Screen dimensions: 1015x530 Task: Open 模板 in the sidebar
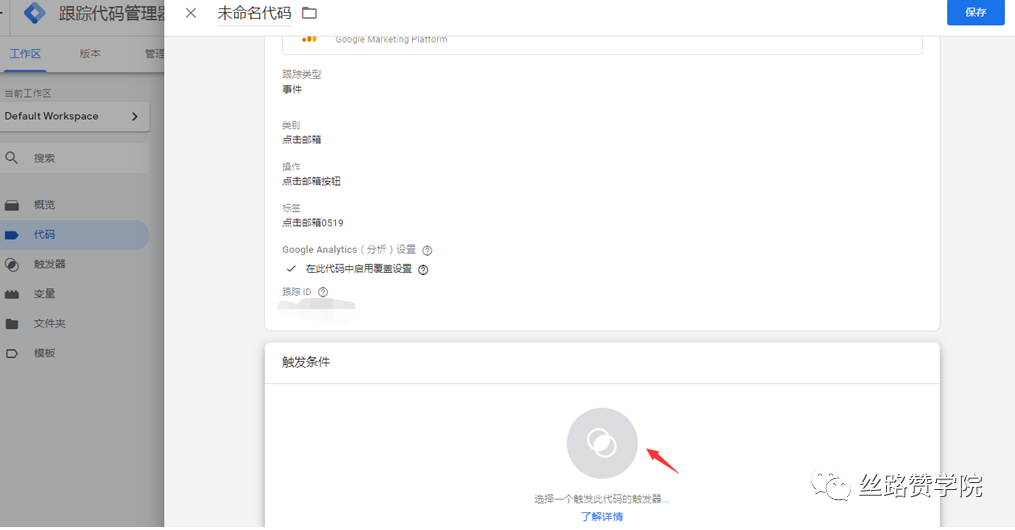[44, 353]
